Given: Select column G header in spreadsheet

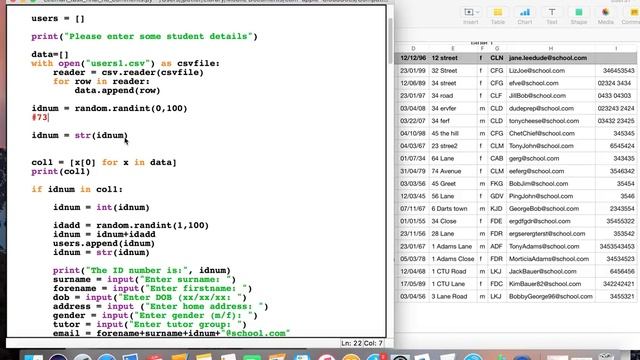Looking at the screenshot, I should click(x=497, y=49).
